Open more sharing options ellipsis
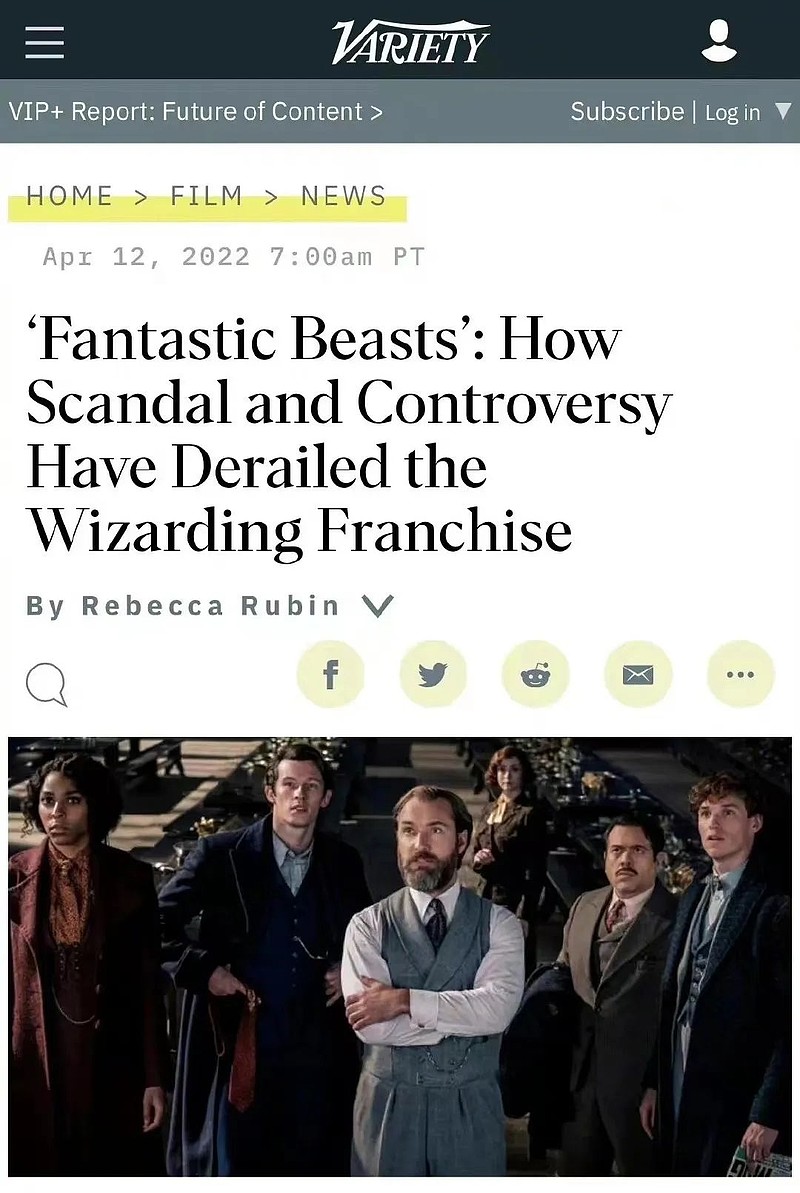The width and height of the screenshot is (800, 1193). coord(741,673)
